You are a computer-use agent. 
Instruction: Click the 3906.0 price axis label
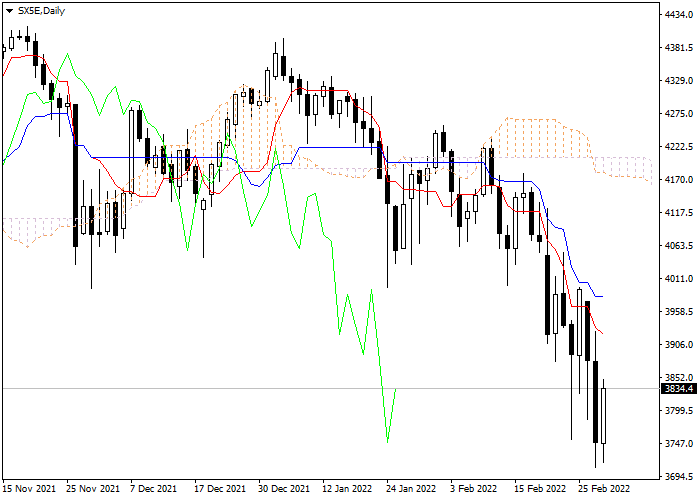(x=679, y=345)
